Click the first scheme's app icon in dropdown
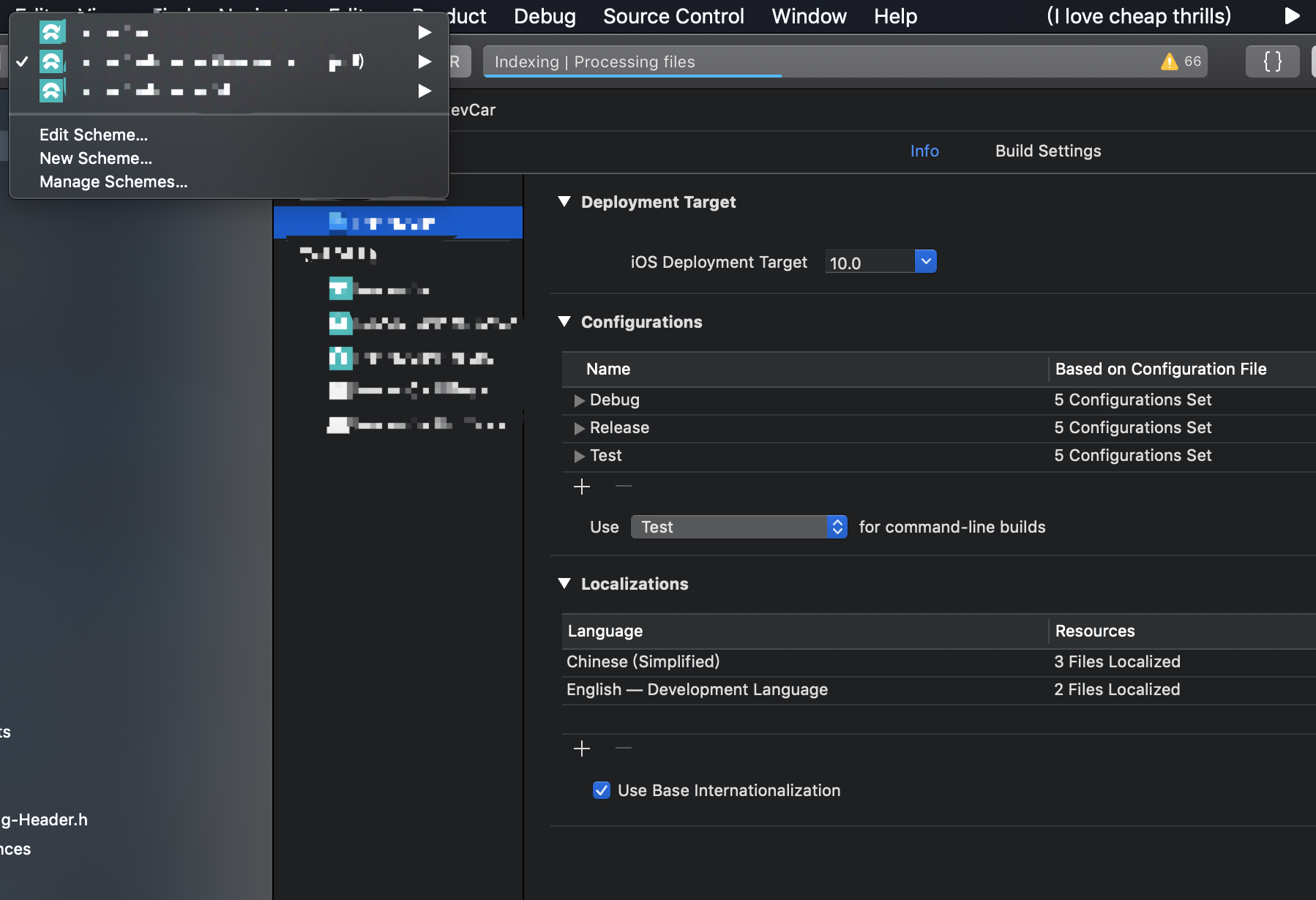The image size is (1316, 900). (52, 32)
